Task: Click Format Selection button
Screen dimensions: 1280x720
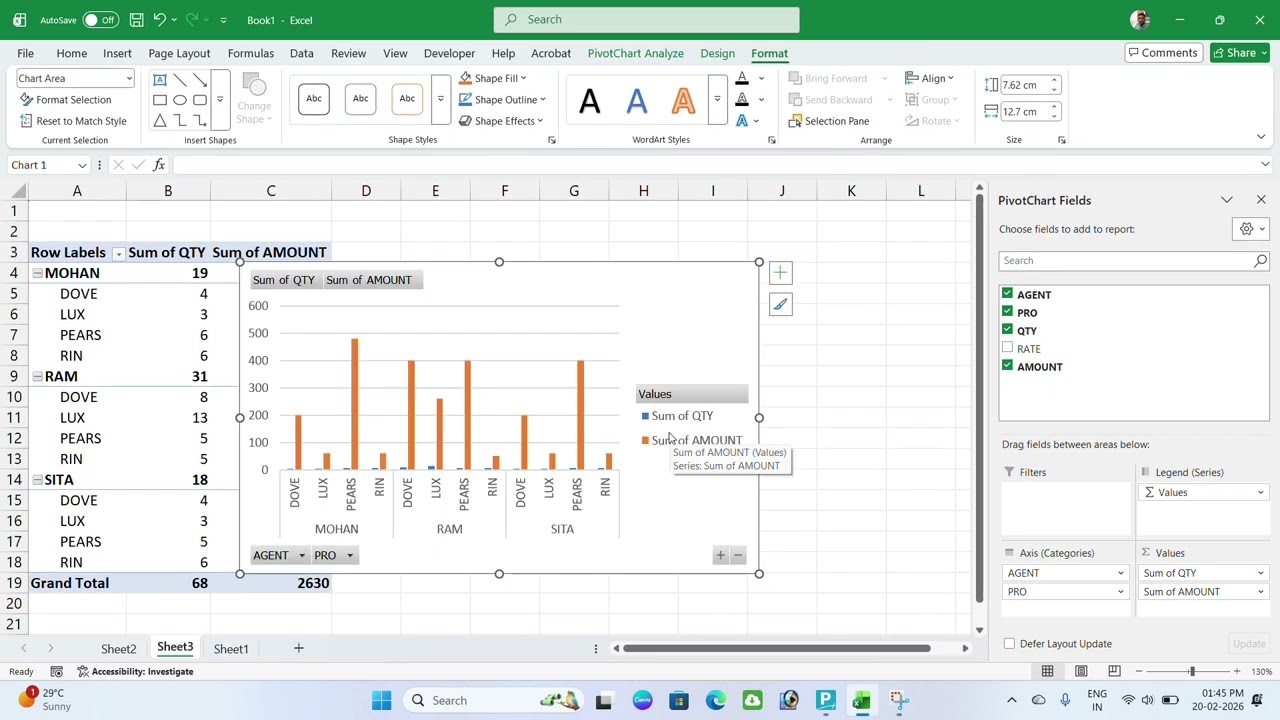Action: [x=65, y=100]
